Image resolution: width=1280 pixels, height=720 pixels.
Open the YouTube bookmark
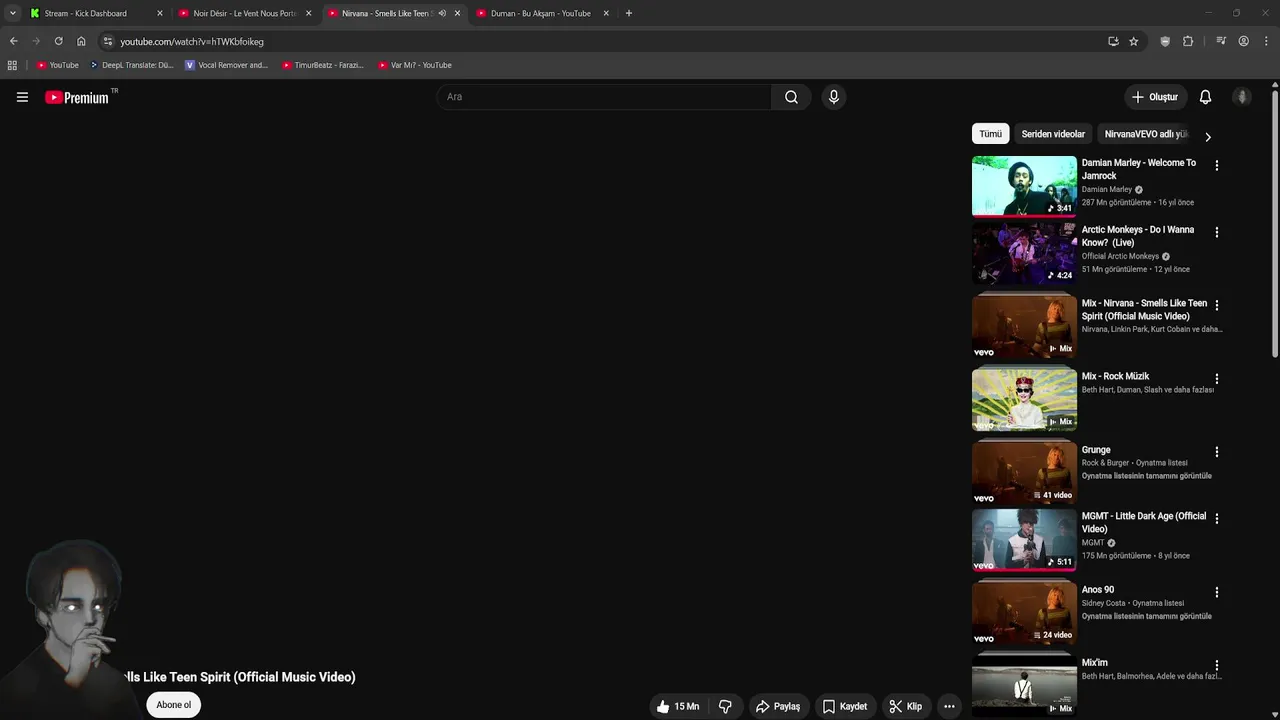point(57,65)
